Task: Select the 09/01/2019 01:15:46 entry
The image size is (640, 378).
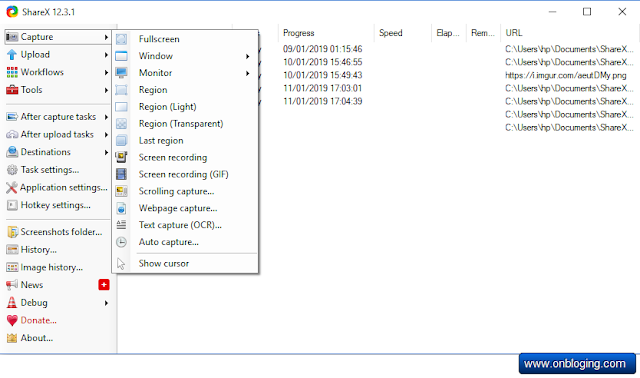Action: coord(322,49)
